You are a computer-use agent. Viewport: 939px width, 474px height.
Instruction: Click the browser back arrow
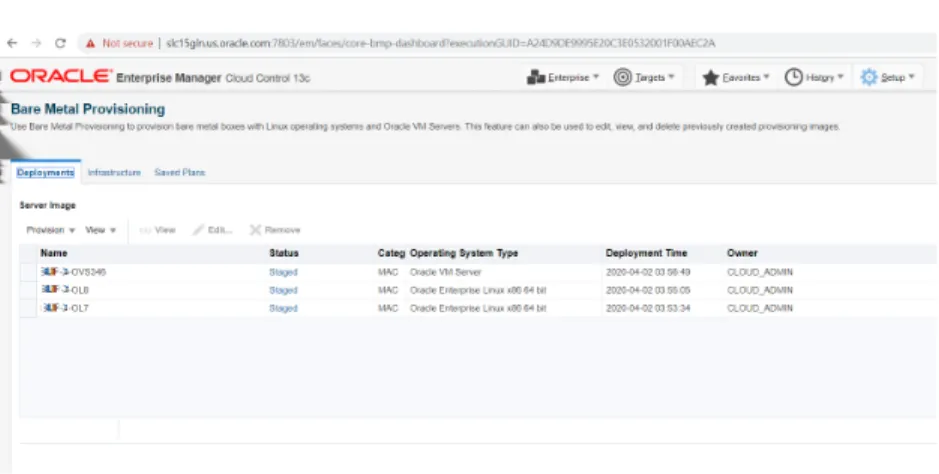click(x=12, y=43)
